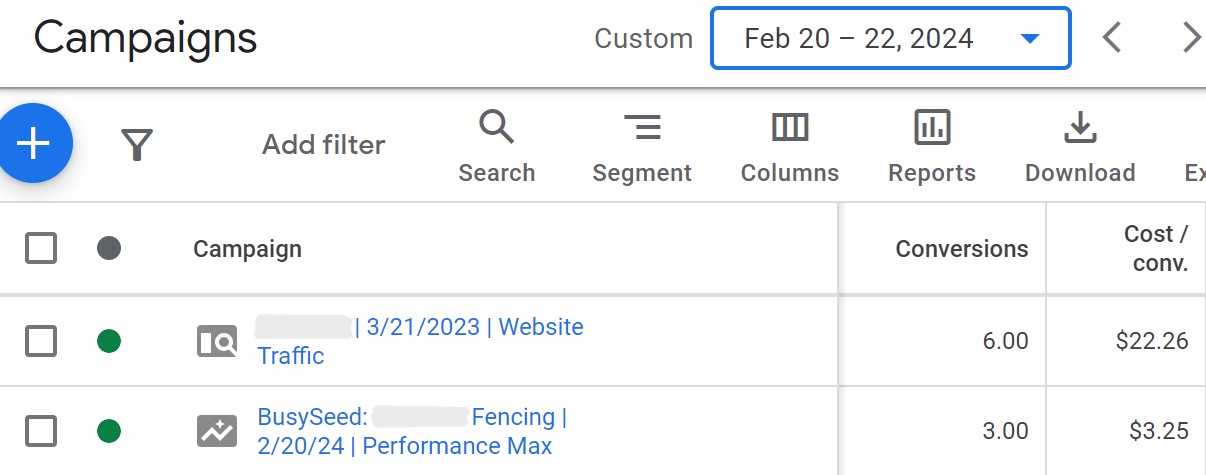1206x475 pixels.
Task: Go to the previous date range
Action: coord(1111,39)
